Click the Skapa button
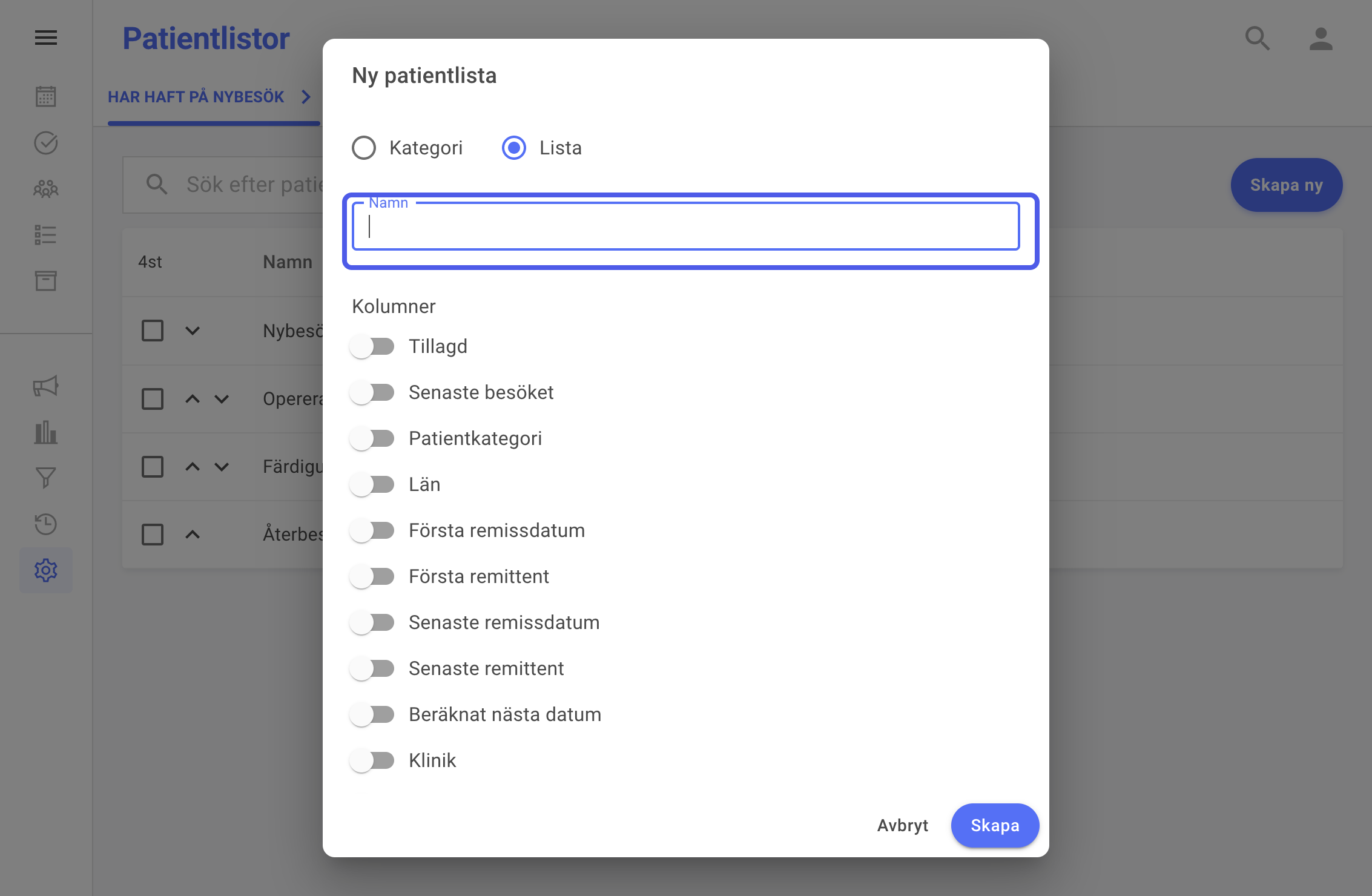Viewport: 1372px width, 896px height. tap(995, 825)
